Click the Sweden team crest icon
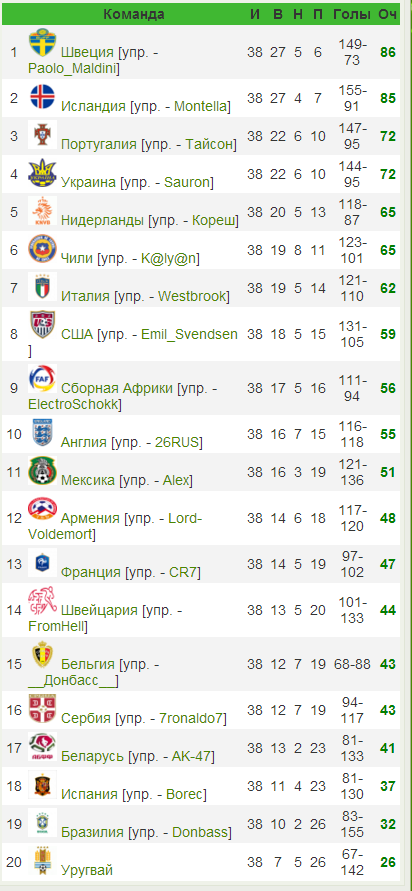Viewport: 412px width, 891px height. coord(42,43)
